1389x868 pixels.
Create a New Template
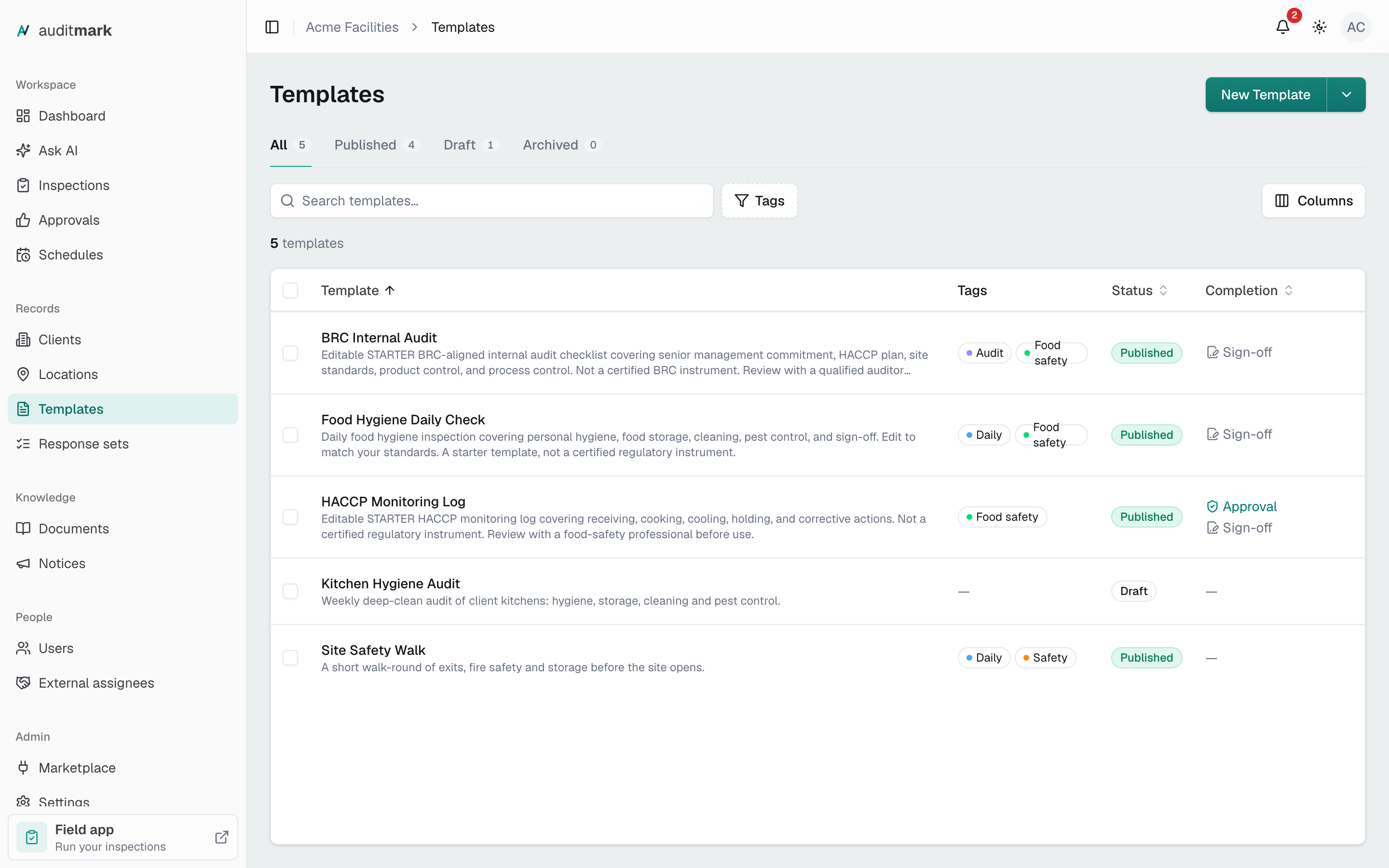[x=1266, y=95]
